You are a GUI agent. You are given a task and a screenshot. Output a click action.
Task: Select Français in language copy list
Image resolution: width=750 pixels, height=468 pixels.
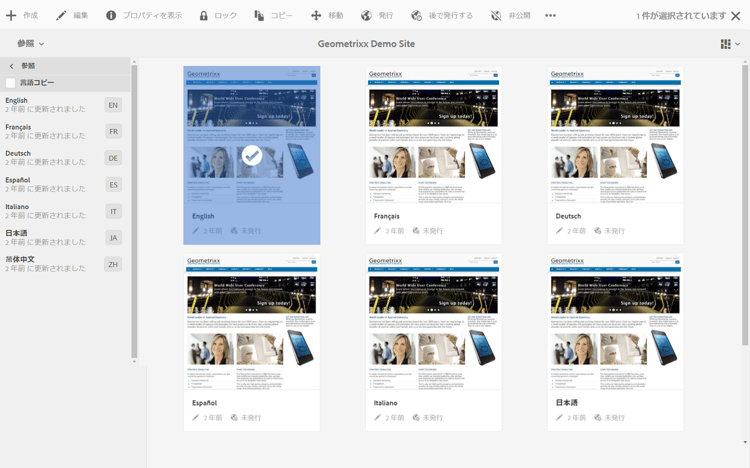coord(65,131)
